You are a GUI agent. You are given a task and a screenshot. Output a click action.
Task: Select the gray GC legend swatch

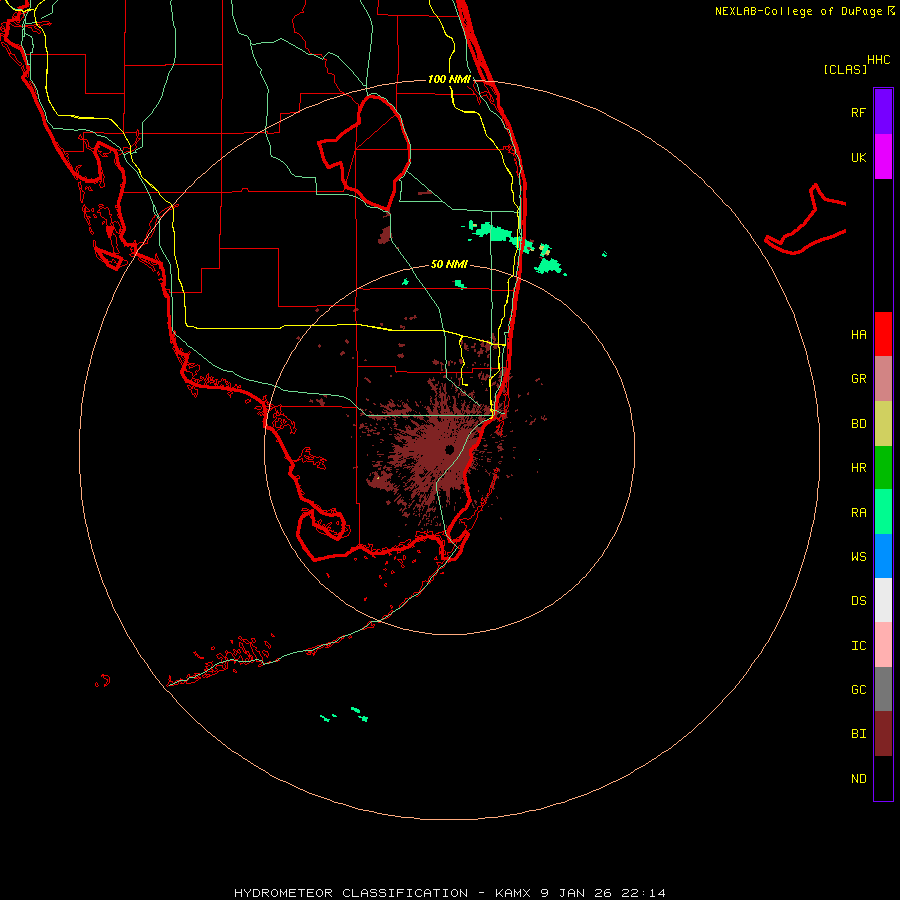point(883,689)
